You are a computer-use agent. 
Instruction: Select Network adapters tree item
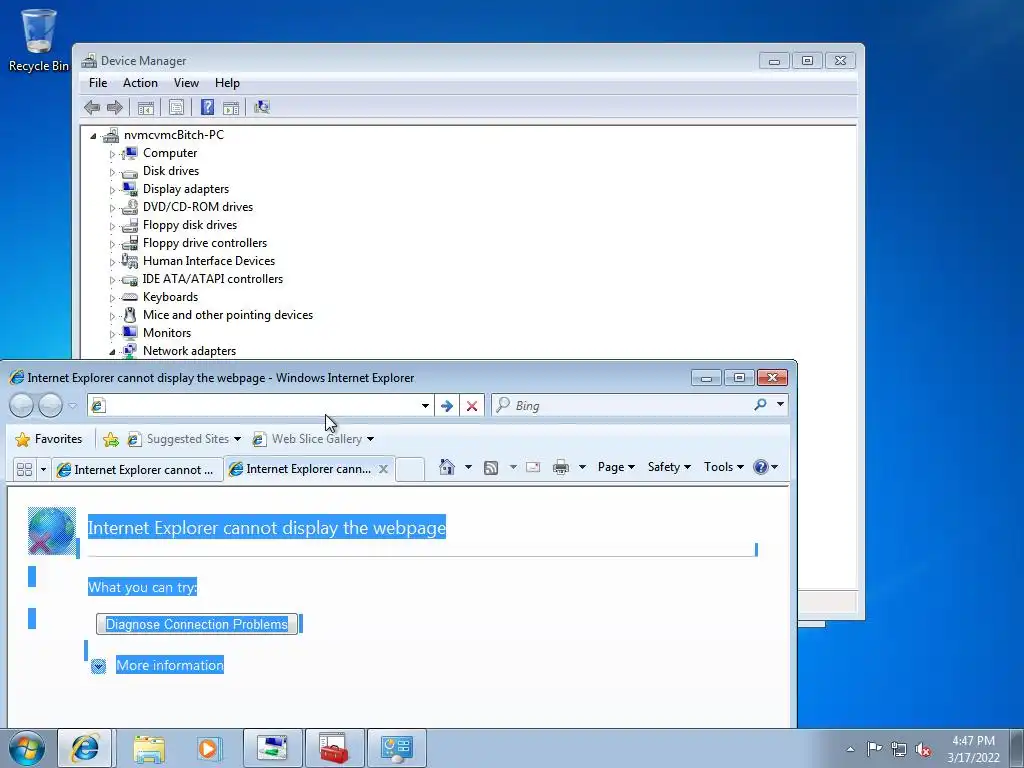[x=189, y=351]
